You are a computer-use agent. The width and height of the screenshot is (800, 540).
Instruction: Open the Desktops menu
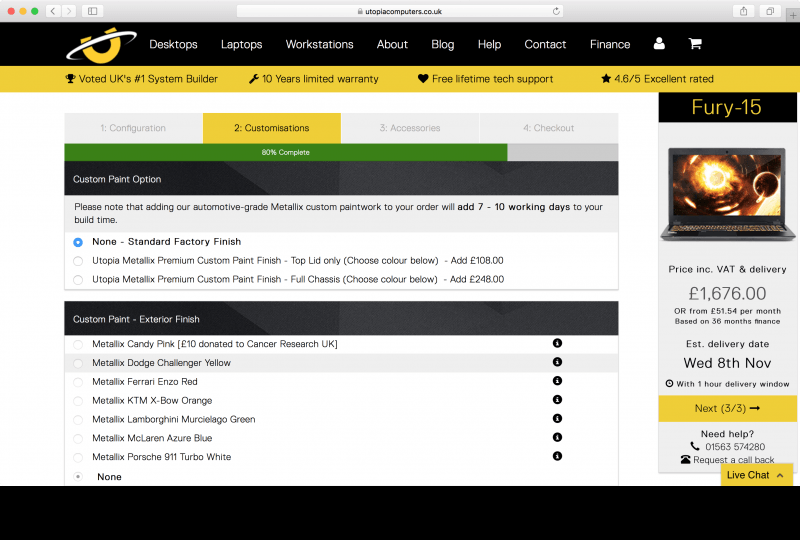[173, 44]
